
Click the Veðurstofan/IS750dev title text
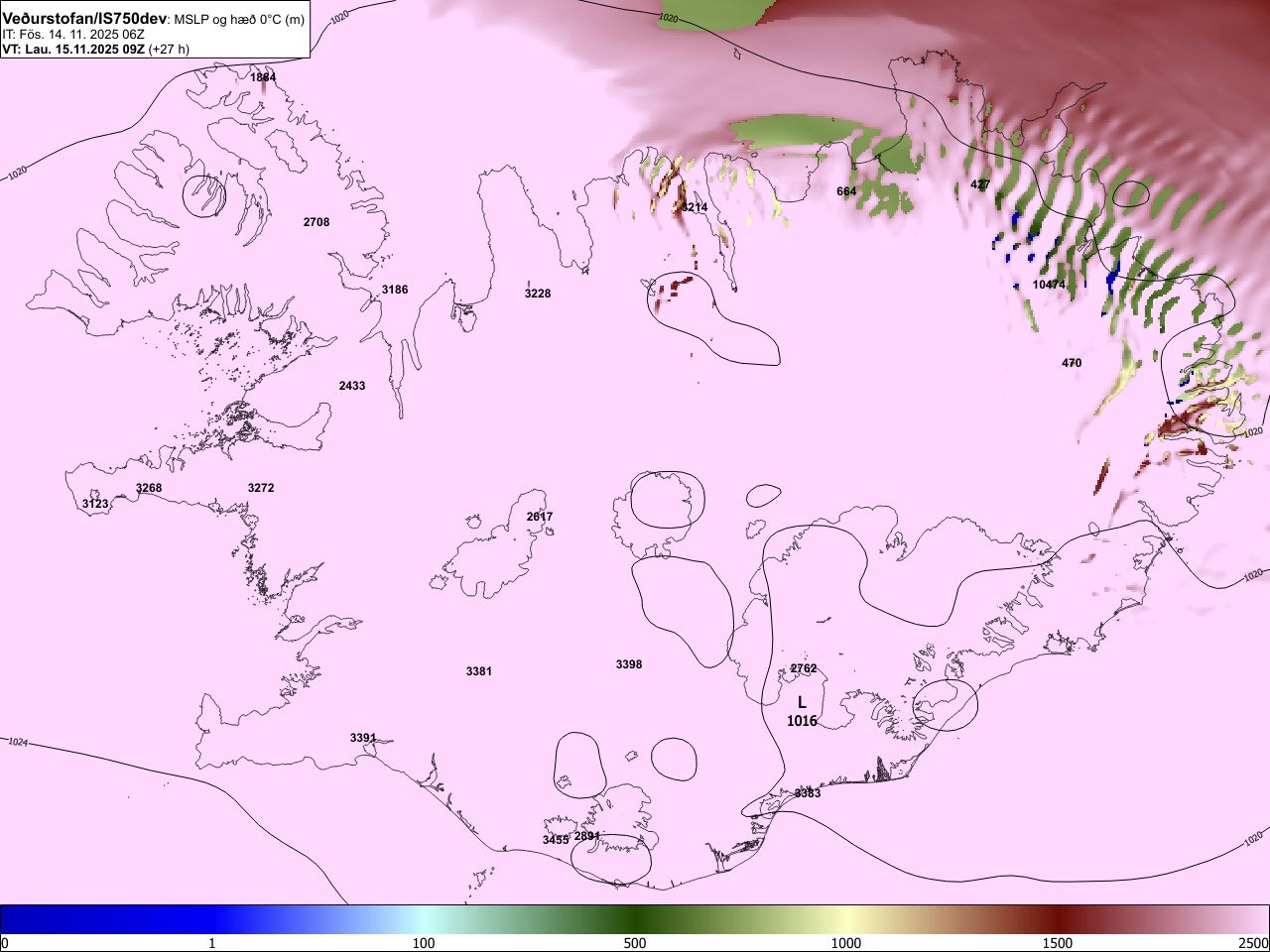(85, 19)
